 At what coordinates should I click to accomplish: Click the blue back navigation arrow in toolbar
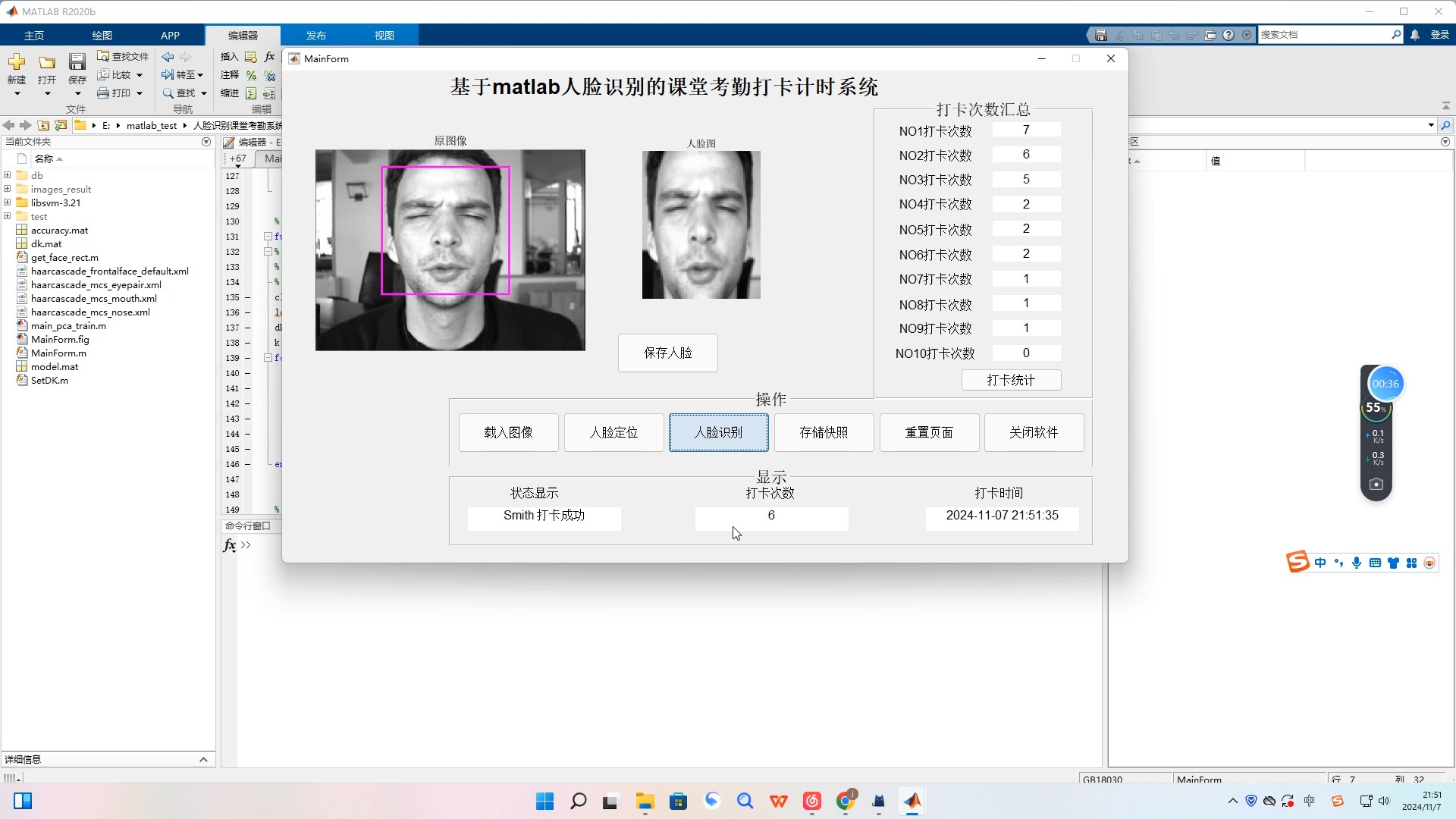168,57
